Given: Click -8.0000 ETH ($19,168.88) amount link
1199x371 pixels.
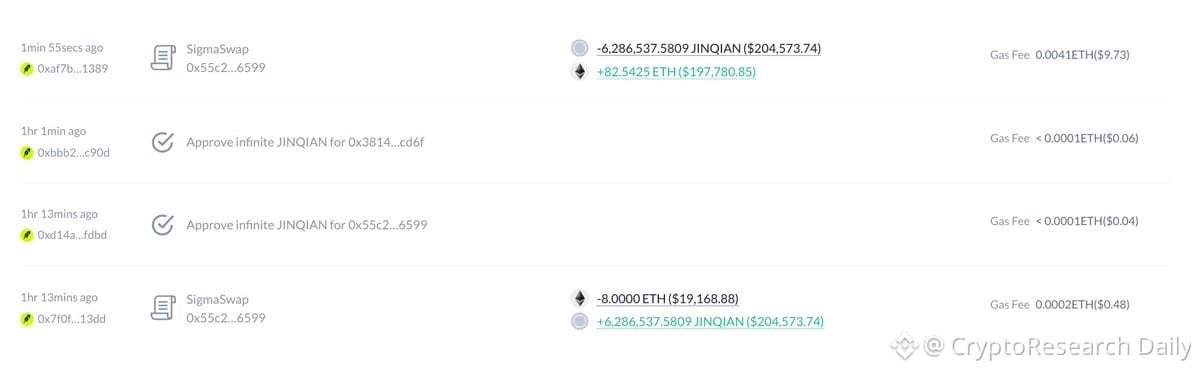Looking at the screenshot, I should click(x=668, y=298).
